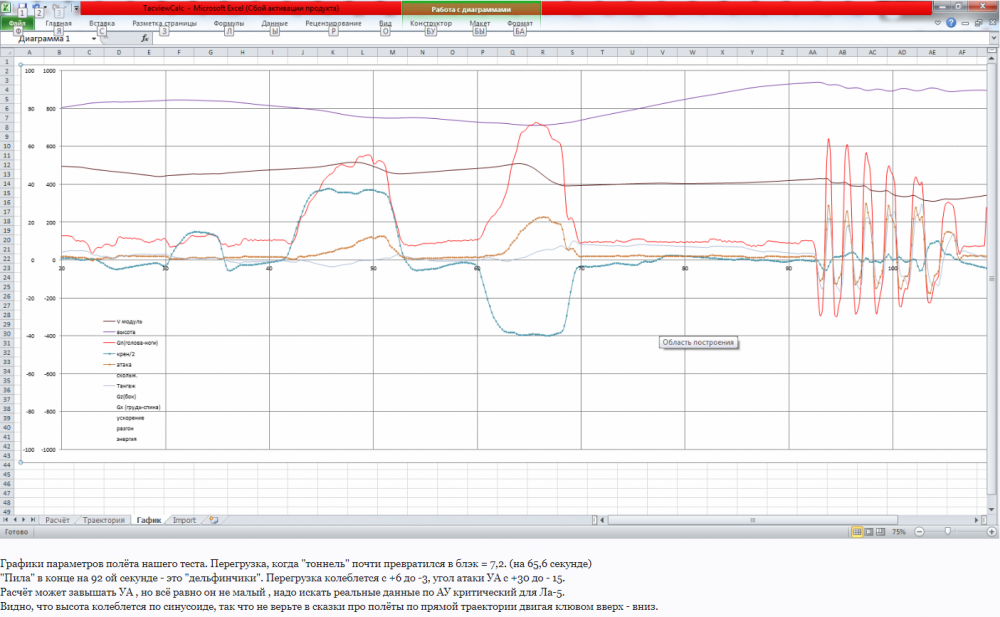Image resolution: width=1000 pixels, height=617 pixels.
Task: Open the Формулы ribbon tab
Action: coord(229,23)
